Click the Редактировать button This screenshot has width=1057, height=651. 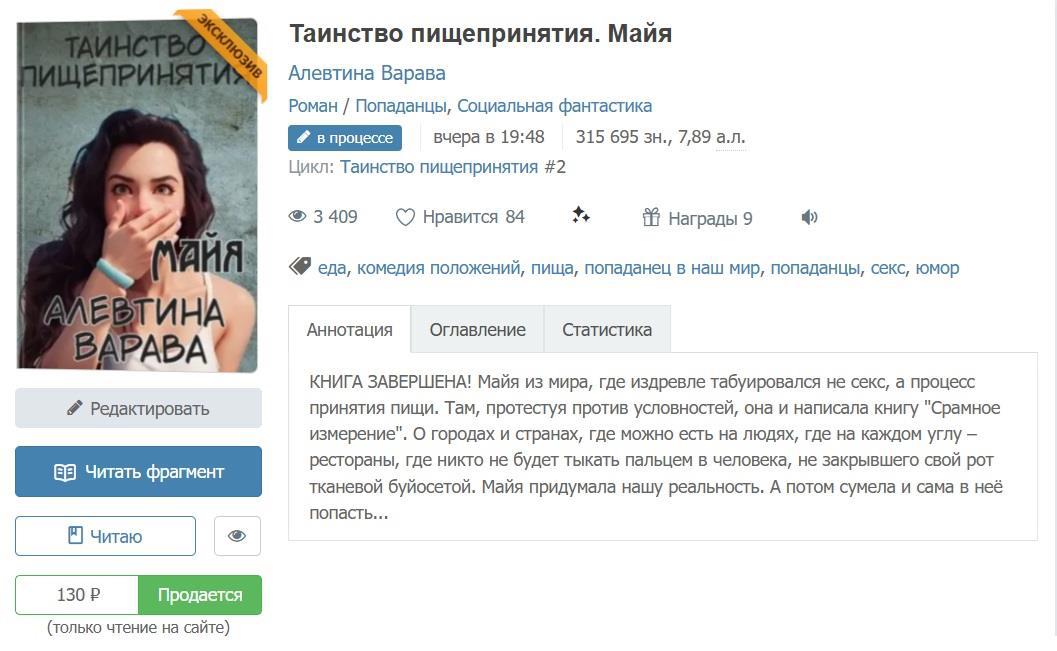coord(138,408)
